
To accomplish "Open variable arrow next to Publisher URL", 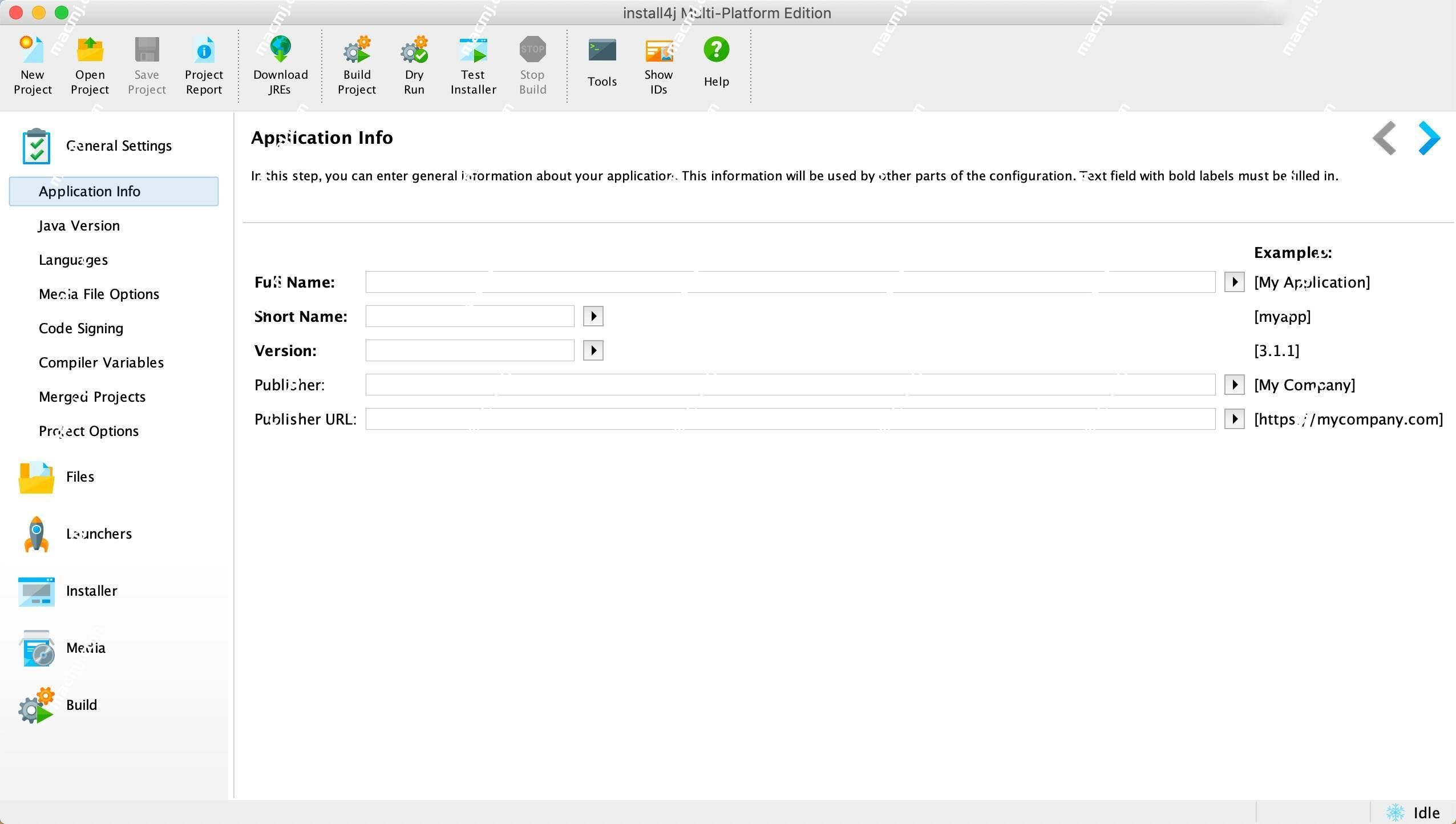I will [1234, 419].
